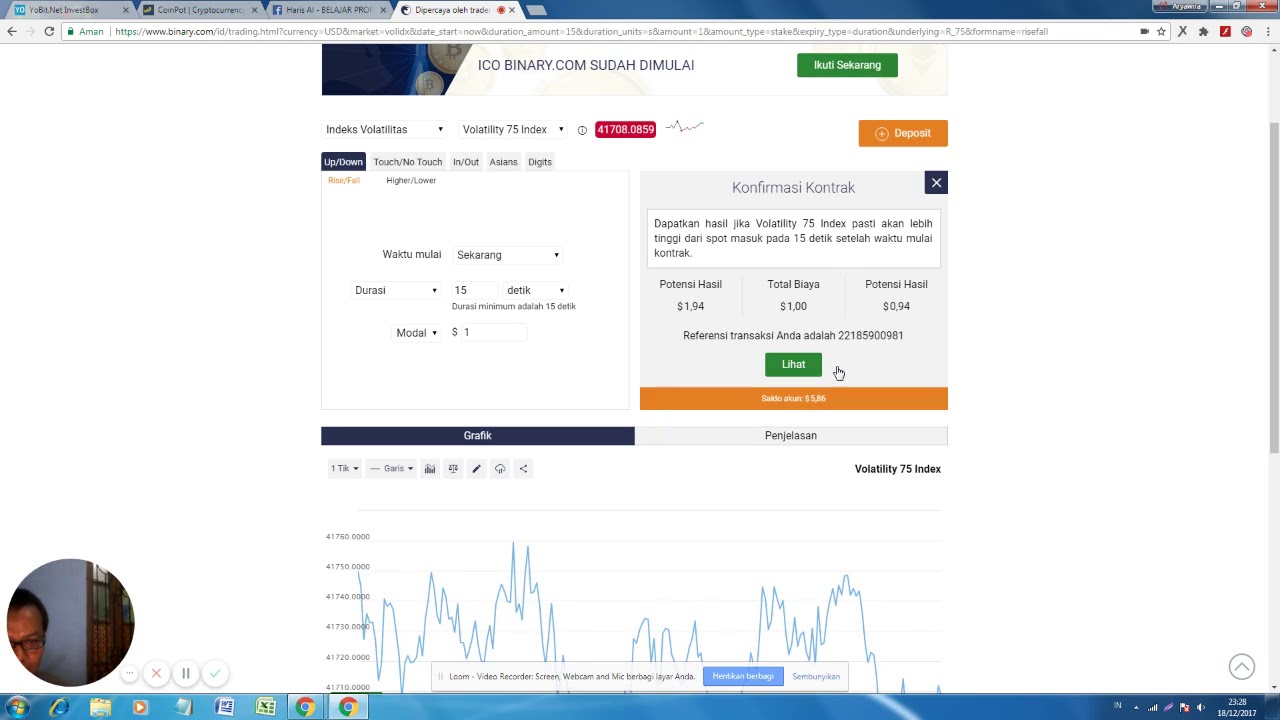Click the spot price 41708.0859
This screenshot has height=720, width=1280.
625,129
